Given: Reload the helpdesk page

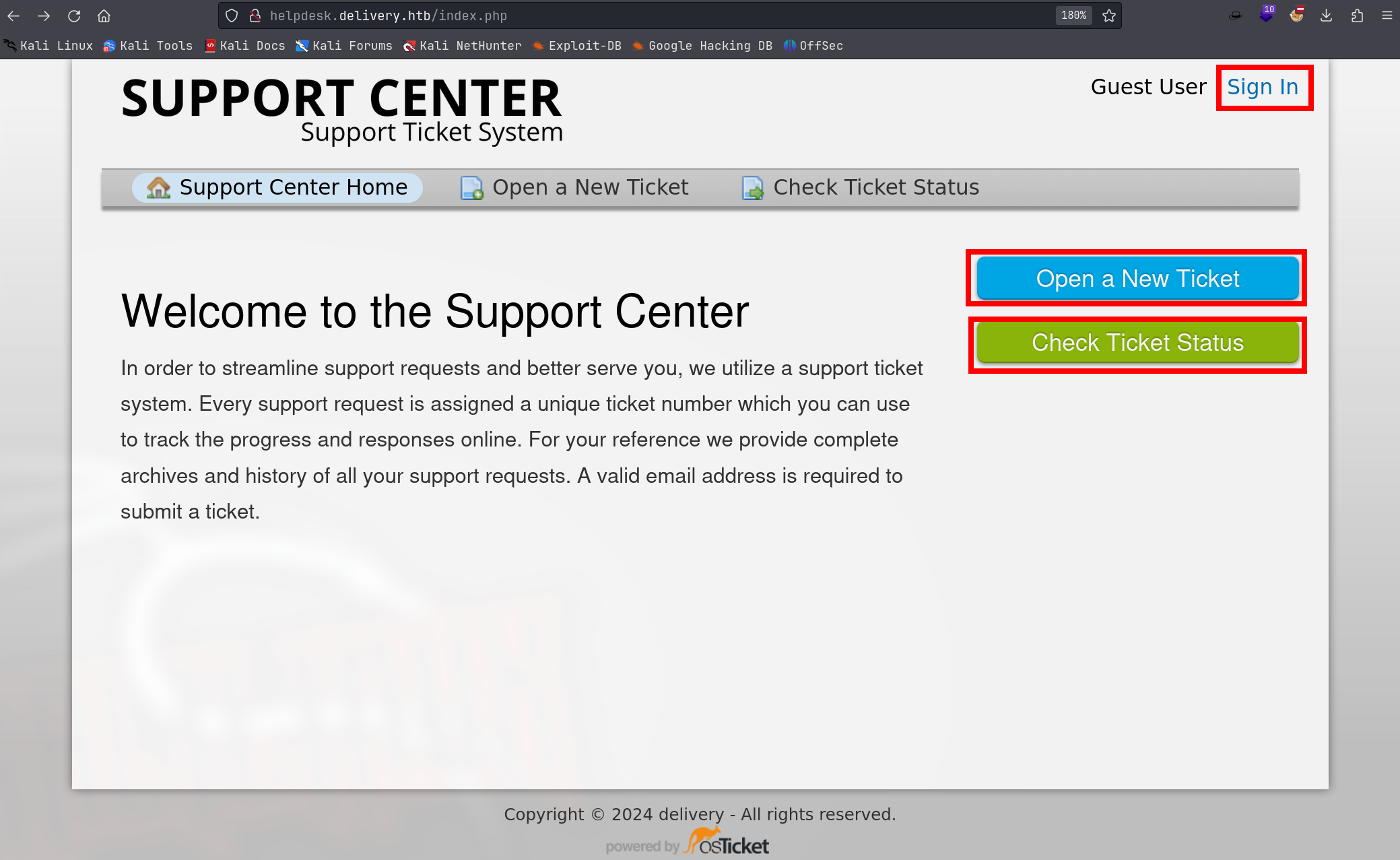Looking at the screenshot, I should click(x=74, y=15).
